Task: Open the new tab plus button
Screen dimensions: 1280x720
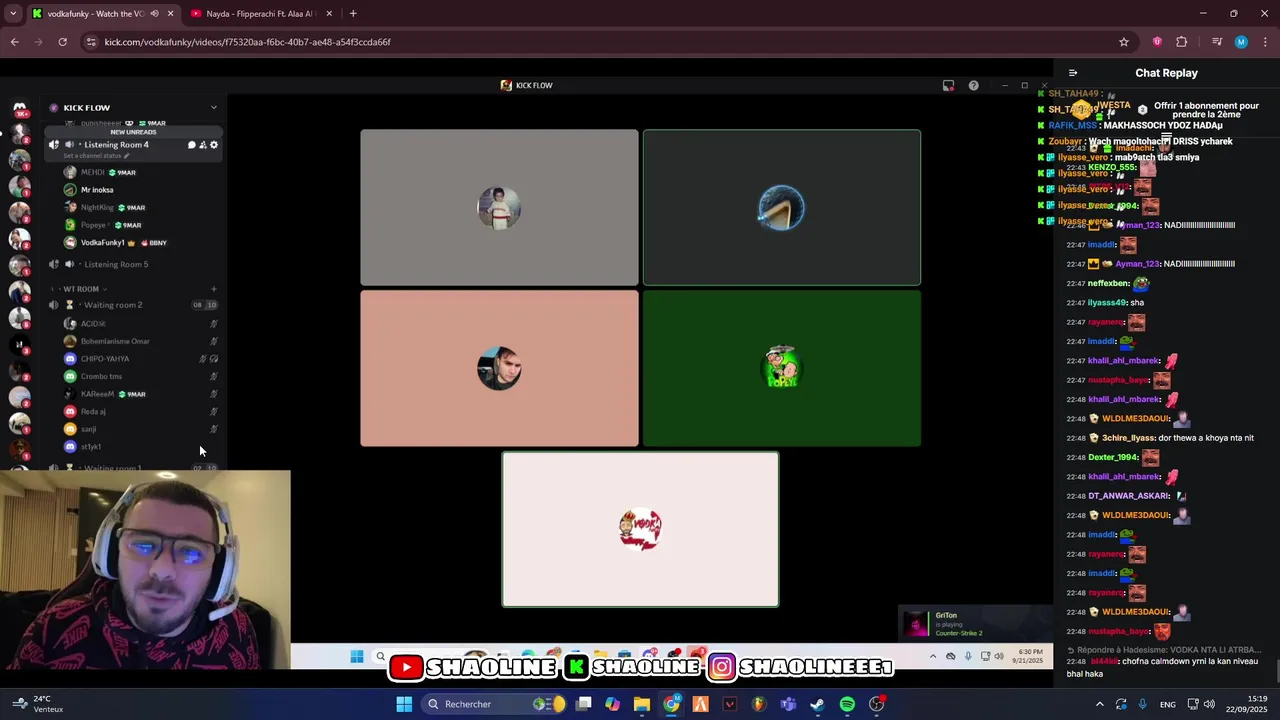Action: pos(353,13)
